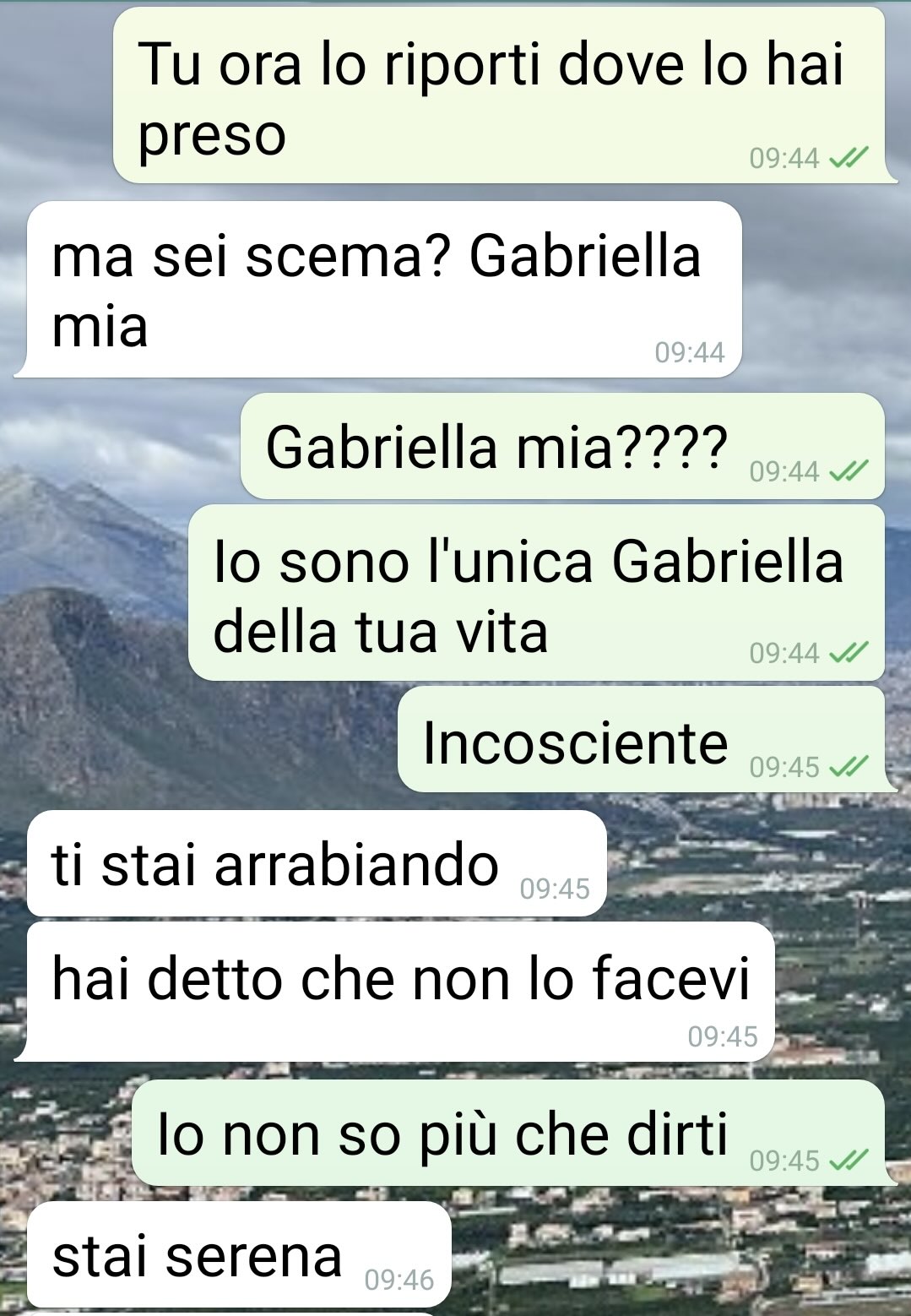Click the 09:45 timestamp under 'hai detto che non lo facevi'
Screen dimensions: 911x1316
pos(723,1036)
